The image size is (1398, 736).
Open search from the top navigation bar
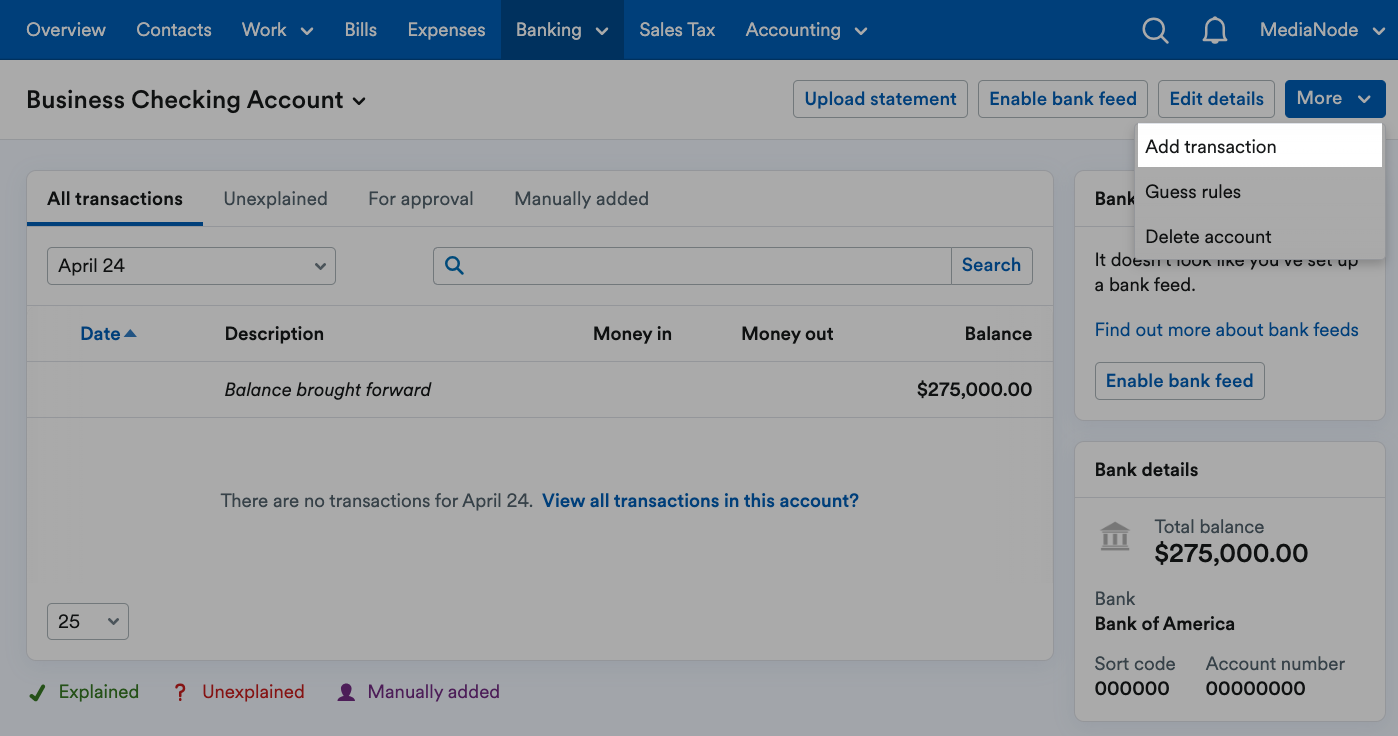pos(1155,30)
